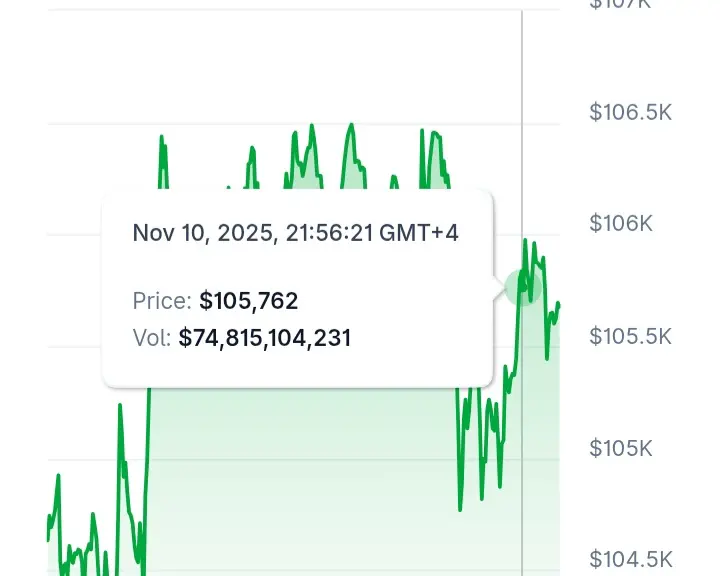Image resolution: width=720 pixels, height=576 pixels.
Task: Click the $105.5K y-axis label
Action: [x=630, y=336]
